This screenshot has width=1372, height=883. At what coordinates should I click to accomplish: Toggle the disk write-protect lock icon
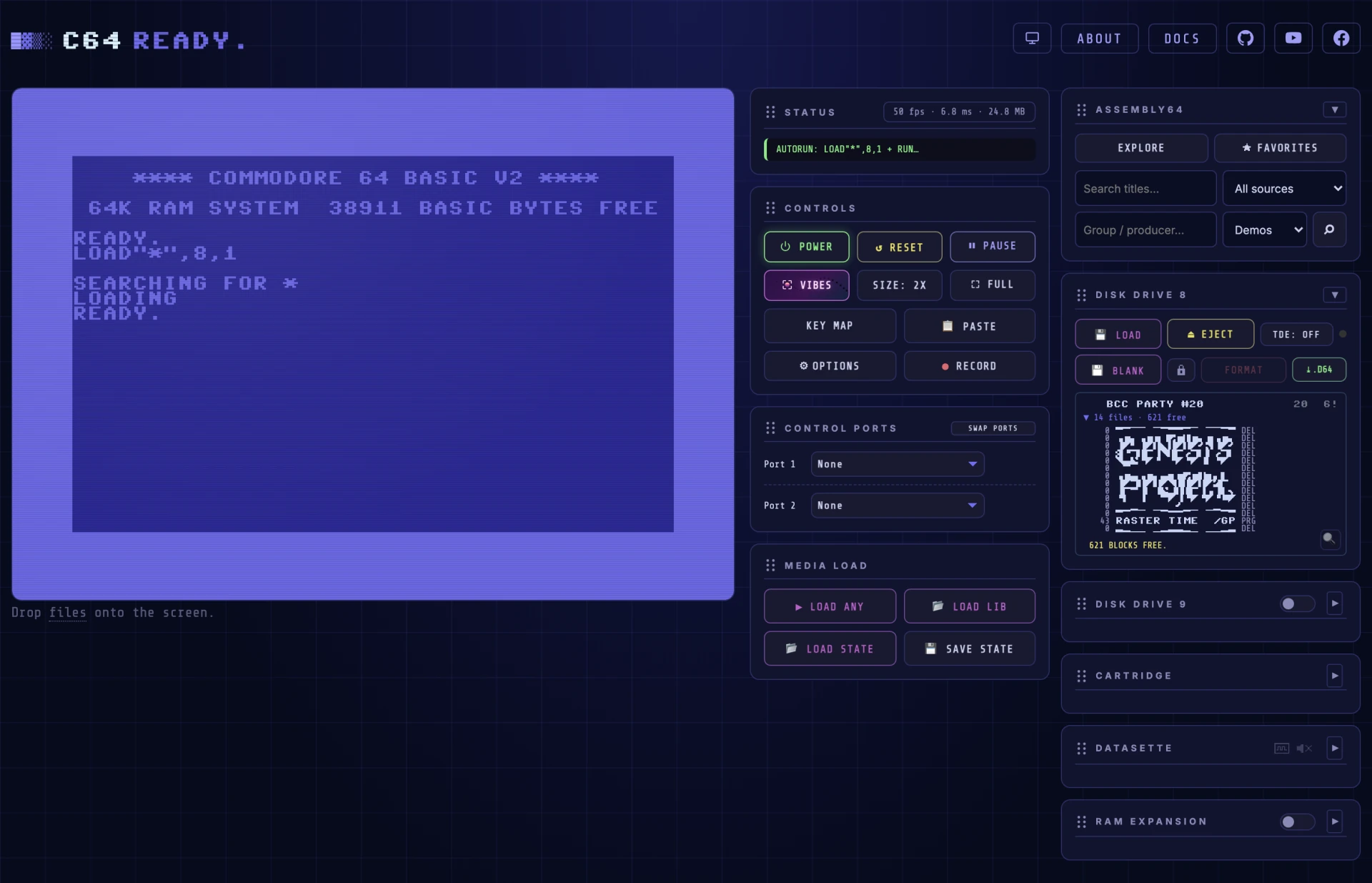[x=1181, y=370]
